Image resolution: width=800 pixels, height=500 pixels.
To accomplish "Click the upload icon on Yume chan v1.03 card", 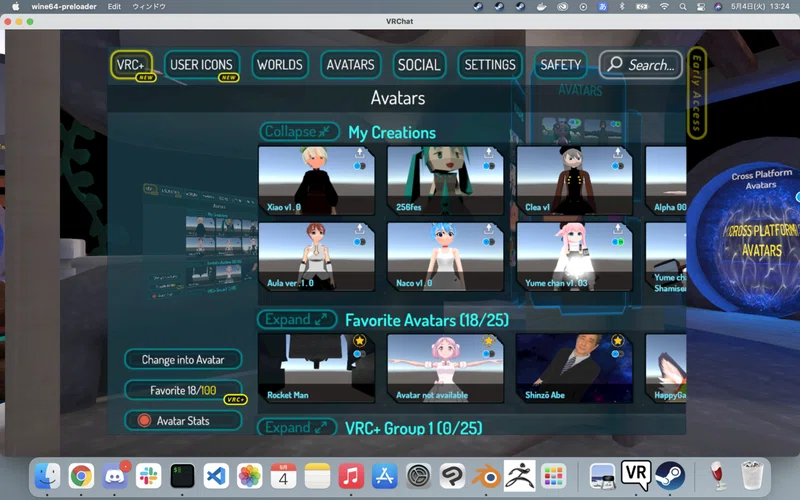I will pyautogui.click(x=618, y=228).
